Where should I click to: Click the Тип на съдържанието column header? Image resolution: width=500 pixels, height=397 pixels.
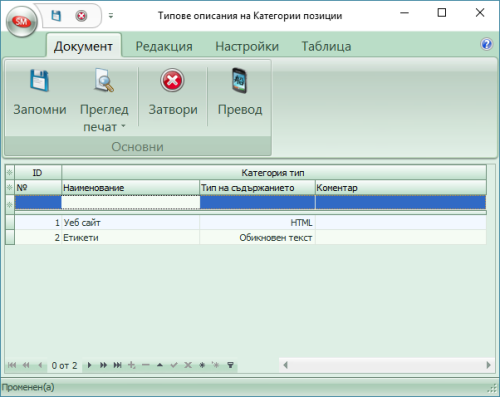point(257,188)
